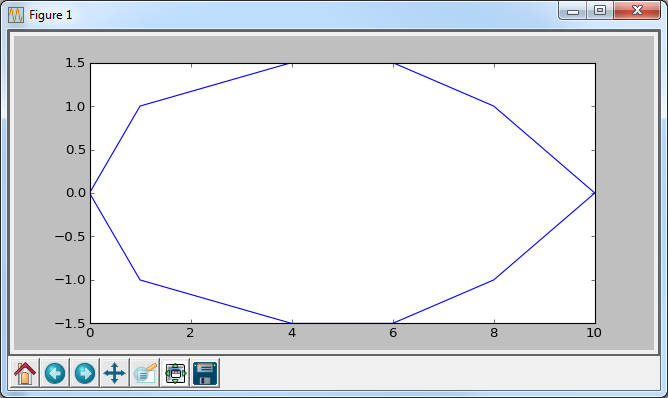Image resolution: width=668 pixels, height=398 pixels.
Task: Click the y-axis tick label −1.0
Action: point(71,280)
